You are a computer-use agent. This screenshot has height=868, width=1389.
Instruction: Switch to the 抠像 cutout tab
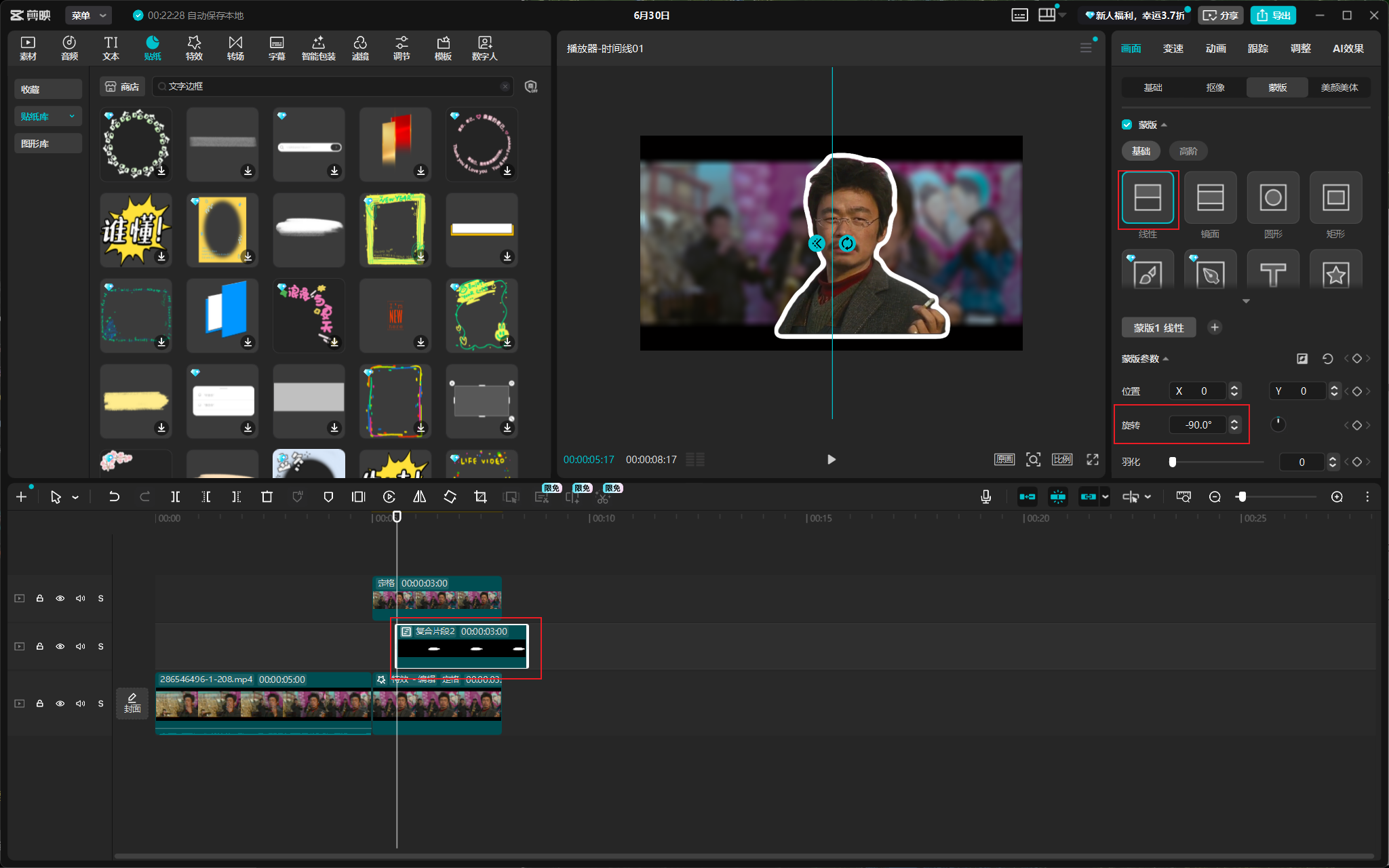(1215, 87)
